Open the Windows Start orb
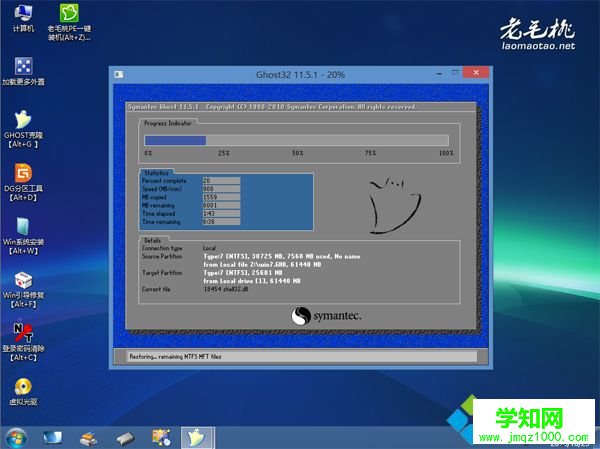This screenshot has height=449, width=600. tap(16, 438)
